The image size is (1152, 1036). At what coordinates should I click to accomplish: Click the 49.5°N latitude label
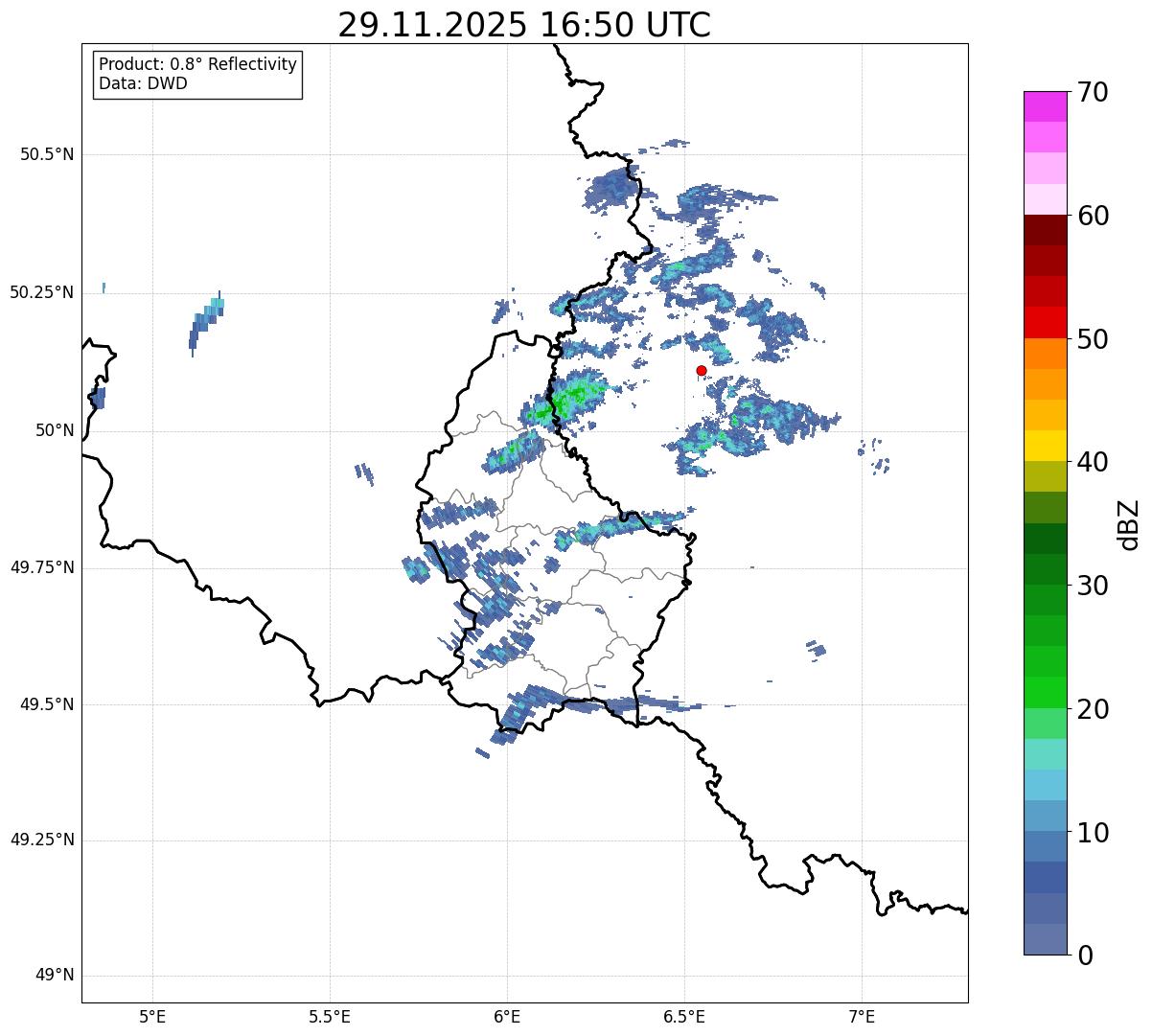47,704
